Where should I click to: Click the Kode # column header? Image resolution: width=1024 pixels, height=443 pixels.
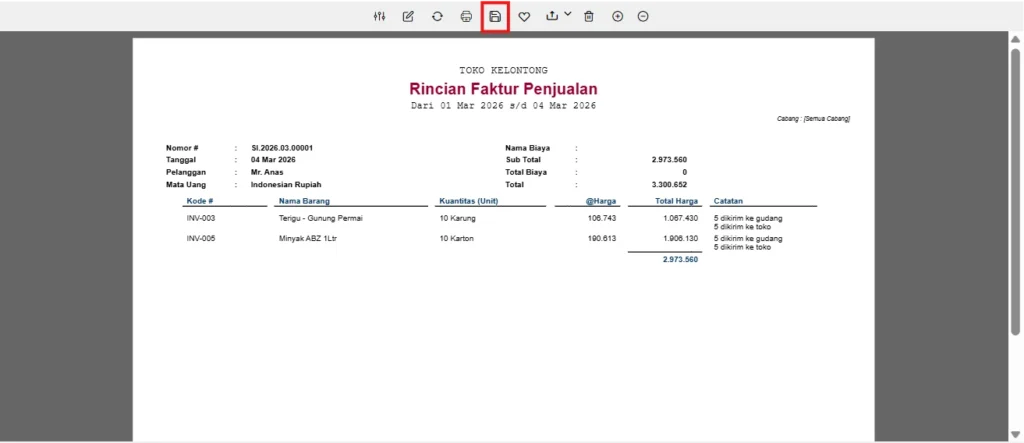point(200,201)
